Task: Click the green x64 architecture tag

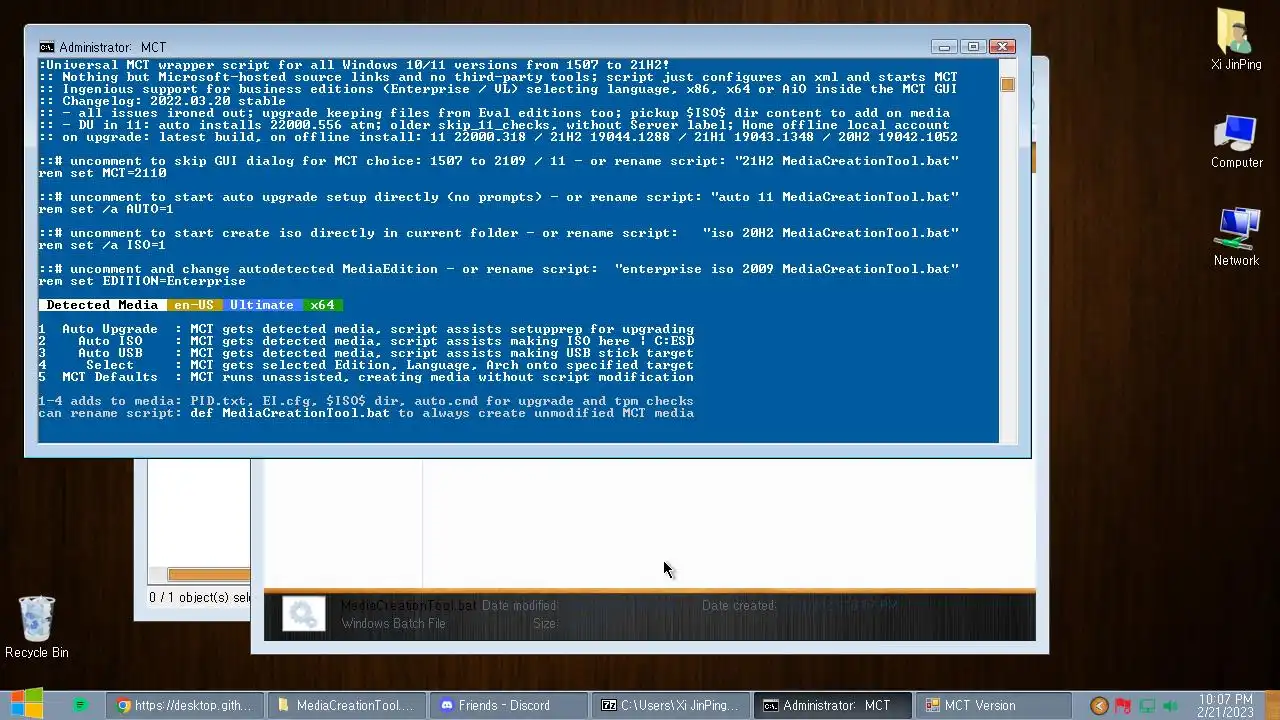Action: pos(322,305)
